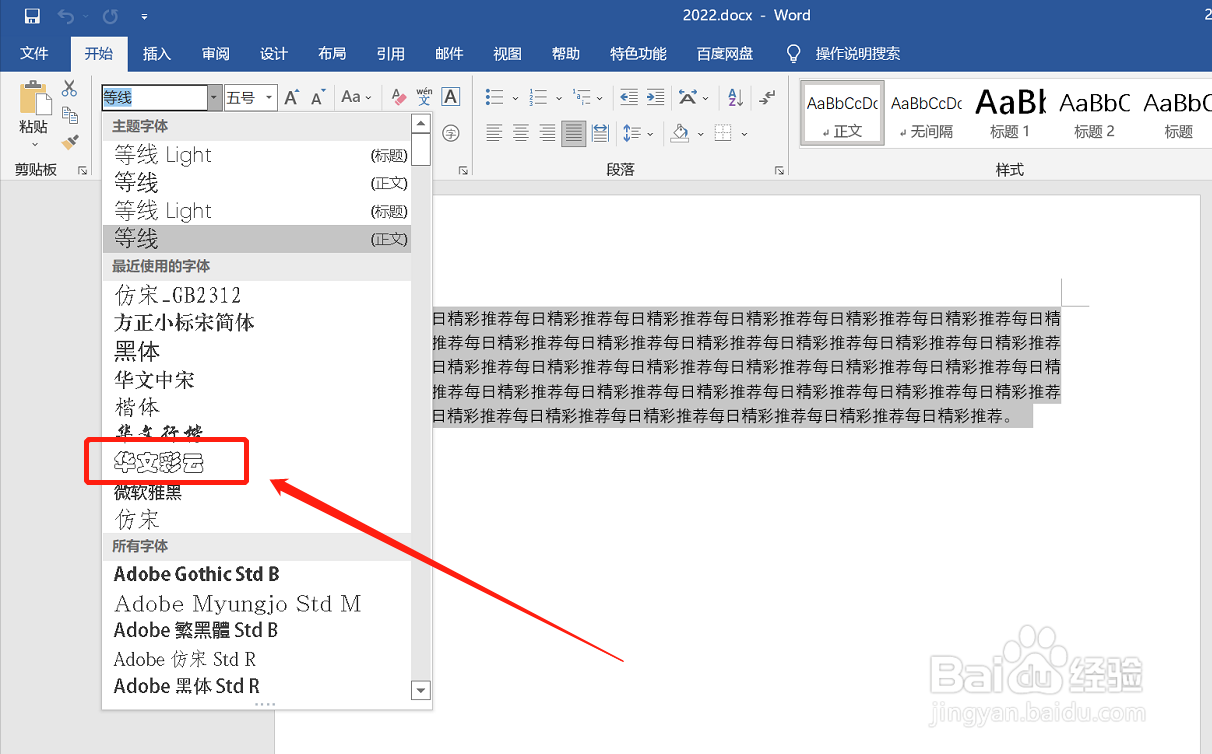Click the Clear All Formatting icon
The width and height of the screenshot is (1212, 754).
click(399, 97)
